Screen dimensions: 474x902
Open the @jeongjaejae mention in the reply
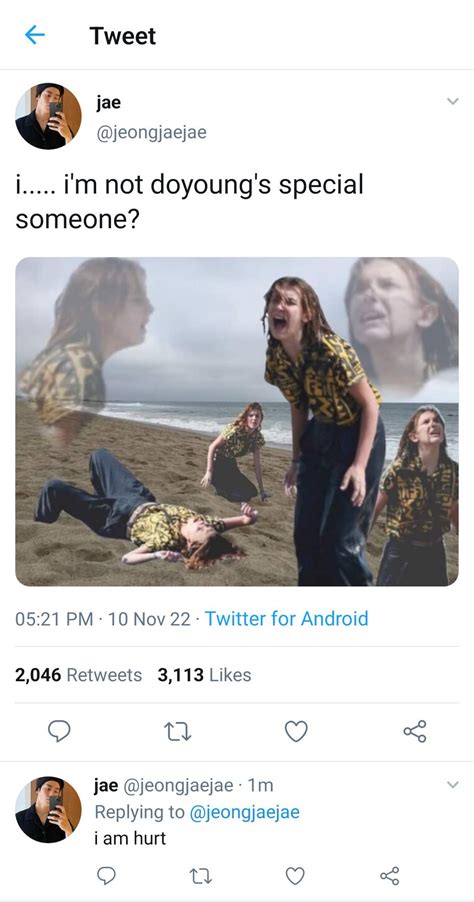coord(244,812)
